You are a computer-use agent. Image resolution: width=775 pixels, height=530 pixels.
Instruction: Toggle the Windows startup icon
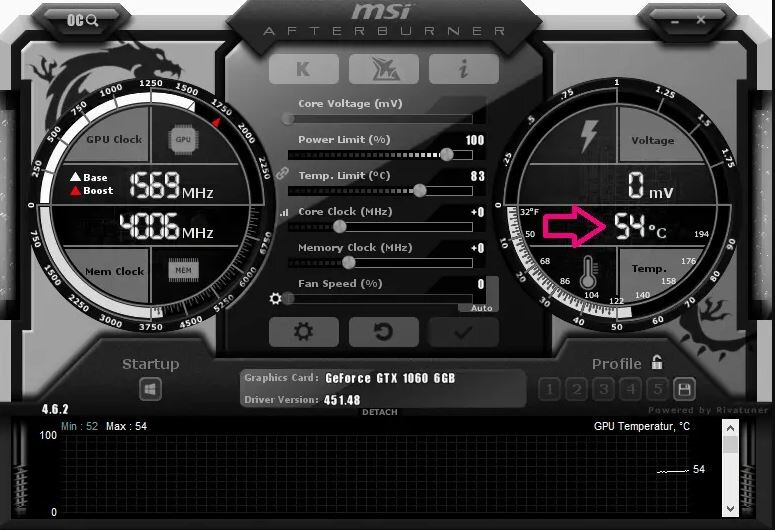(150, 390)
